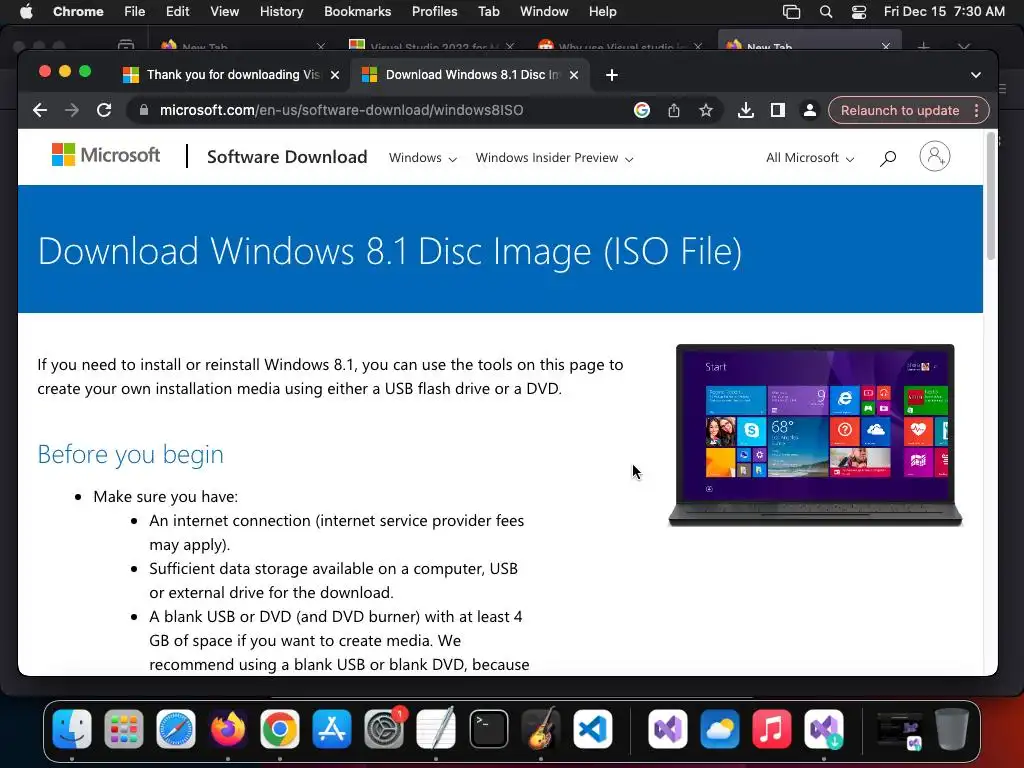Click the padlock site info icon
1024x768 pixels.
(x=144, y=110)
